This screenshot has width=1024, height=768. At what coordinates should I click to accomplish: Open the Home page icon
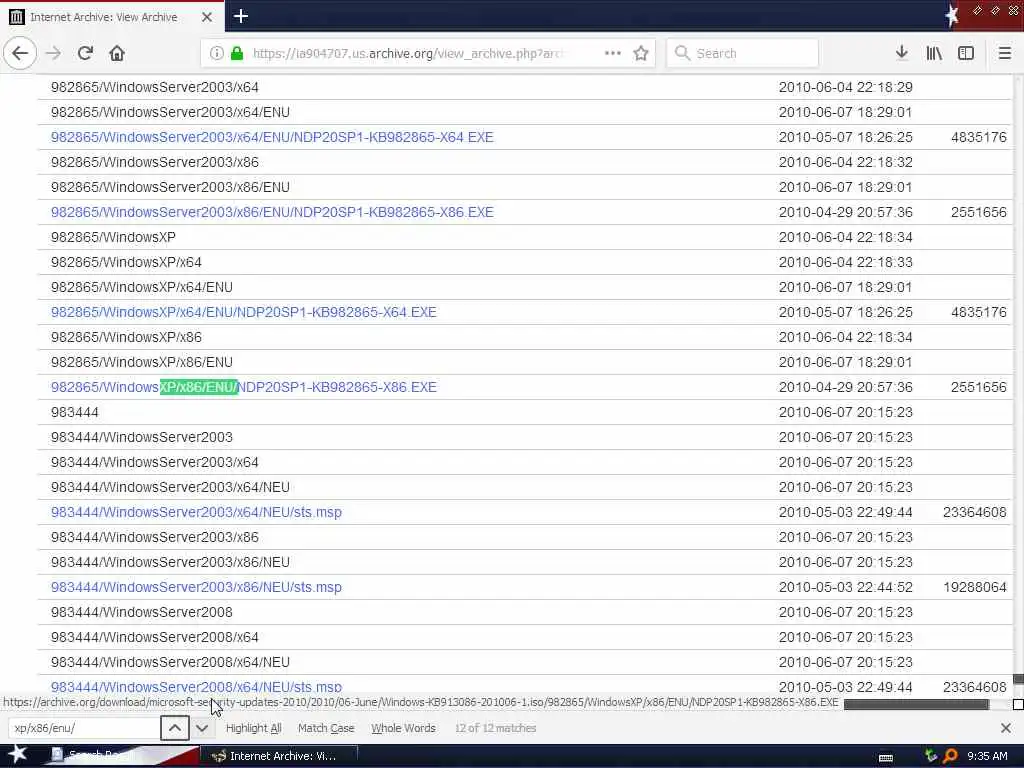click(117, 53)
